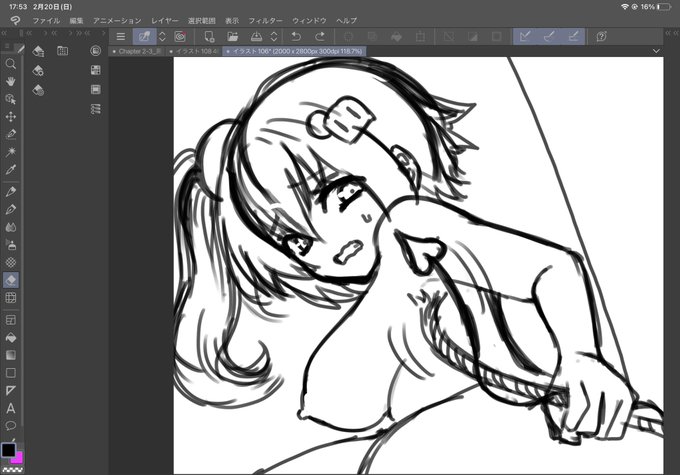This screenshot has width=680, height=475.
Task: Select the Fill bucket tool
Action: (x=11, y=337)
